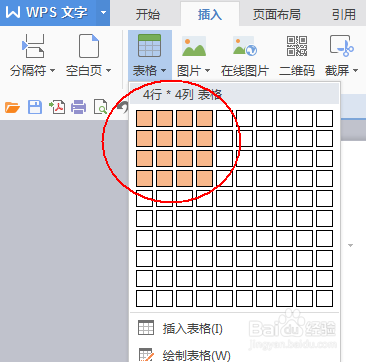Image resolution: width=366 pixels, height=362 pixels.
Task: Expand the 空白页 dropdown arrow
Action: pos(108,71)
